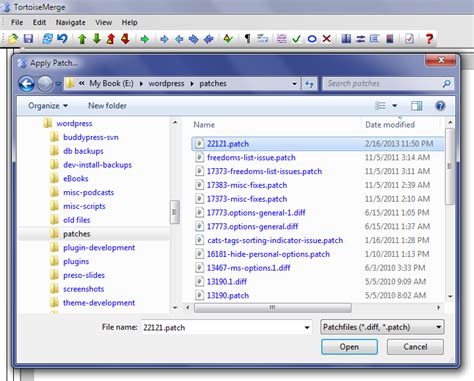The width and height of the screenshot is (474, 381).
Task: Select the buddypress-svn folder
Action: coord(91,137)
